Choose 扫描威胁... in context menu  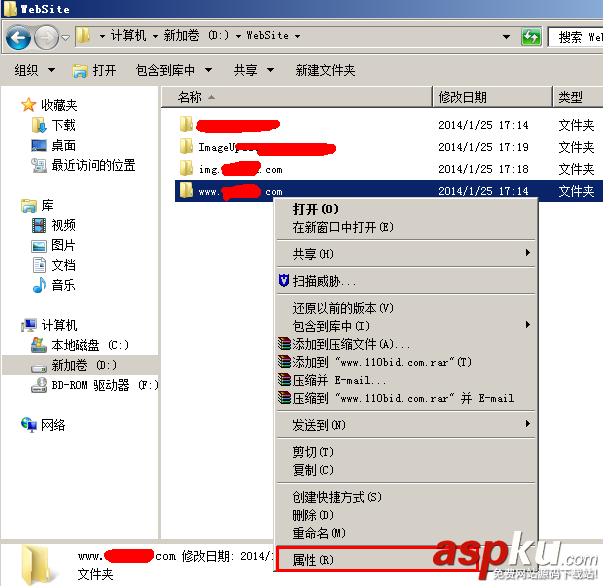tap(406, 281)
